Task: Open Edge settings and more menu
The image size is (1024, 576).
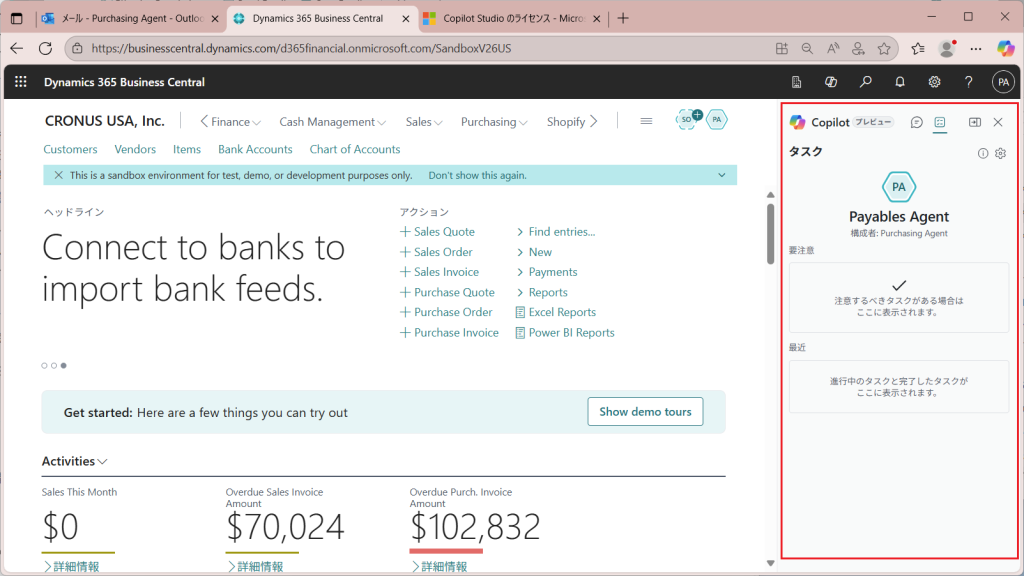Action: [x=976, y=48]
